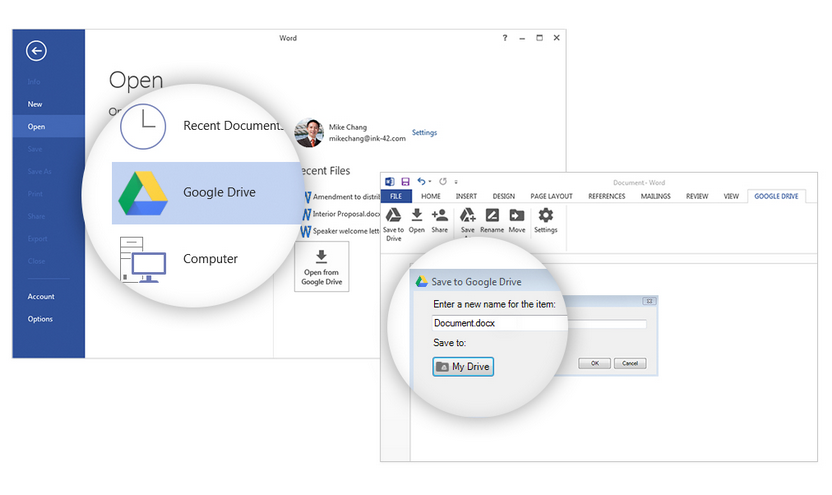Click the My Drive folder button

pos(463,367)
